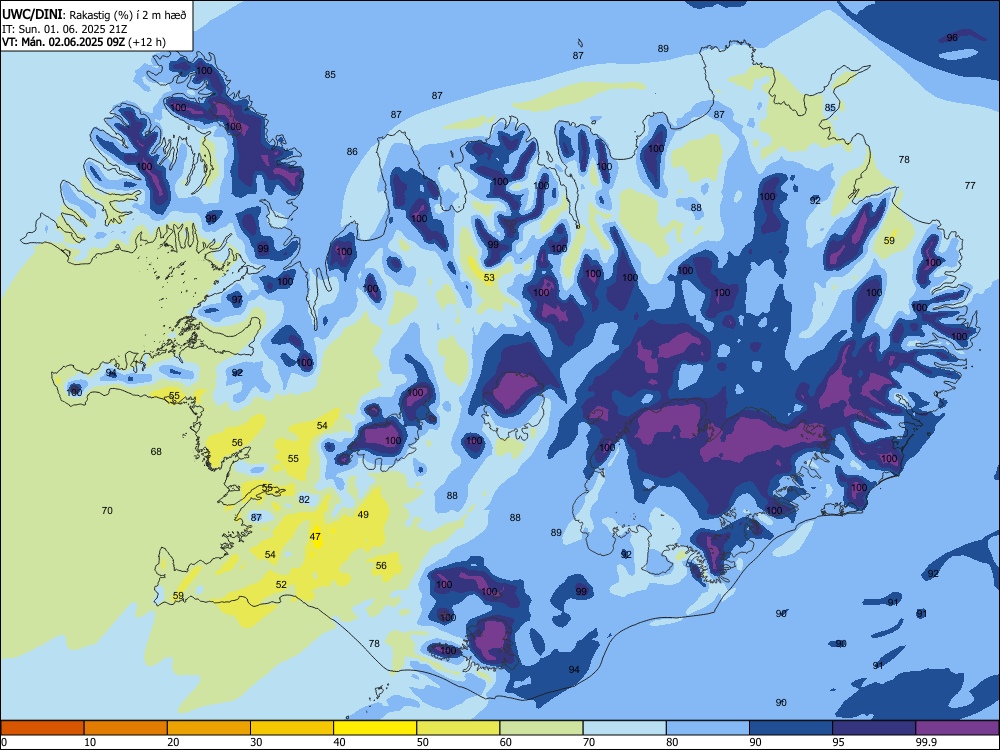Click the legend tick label '0'
The height and width of the screenshot is (750, 1000).
tap(4, 742)
